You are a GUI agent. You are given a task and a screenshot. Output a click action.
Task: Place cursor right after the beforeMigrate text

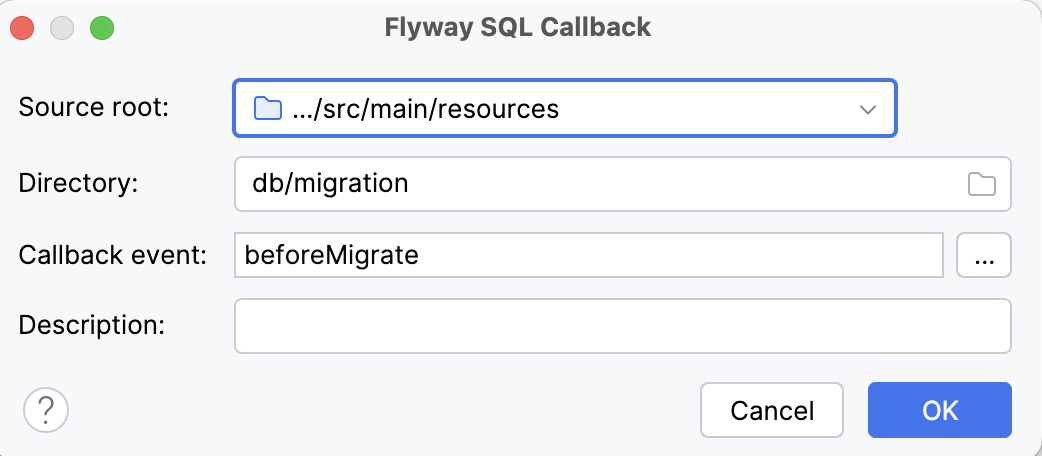(420, 256)
